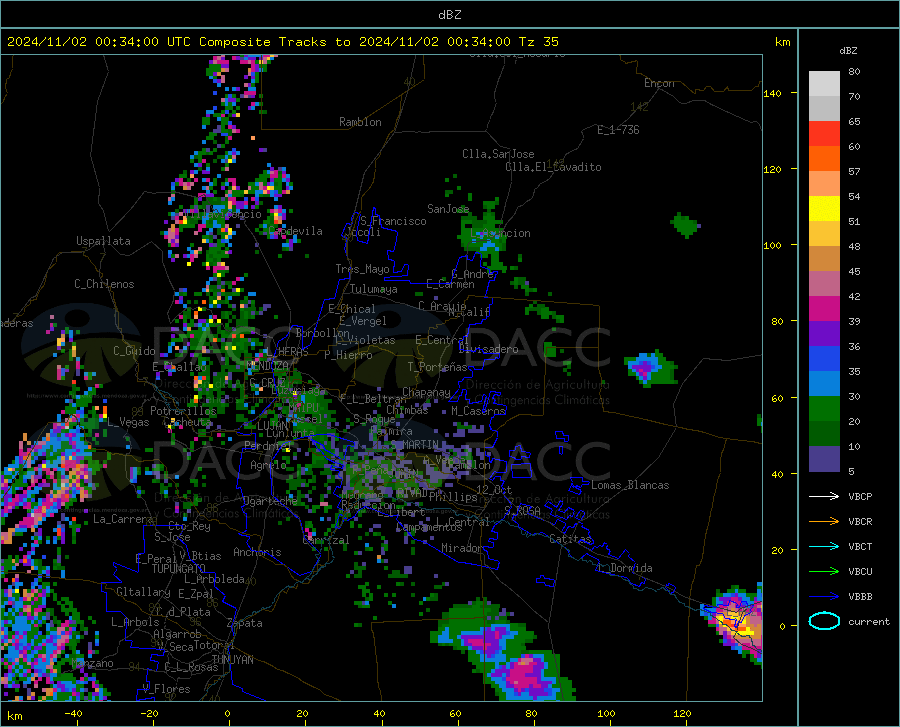
Task: Click the C_Guido label
Action: 134,351
